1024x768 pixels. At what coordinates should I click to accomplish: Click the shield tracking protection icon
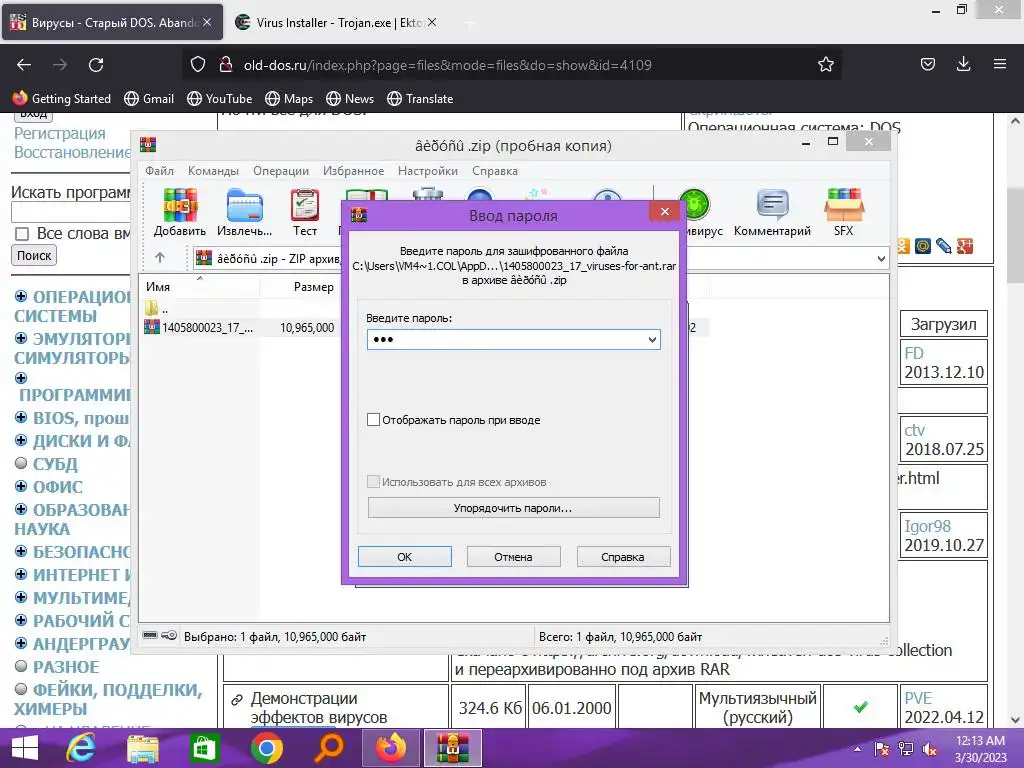[x=198, y=65]
